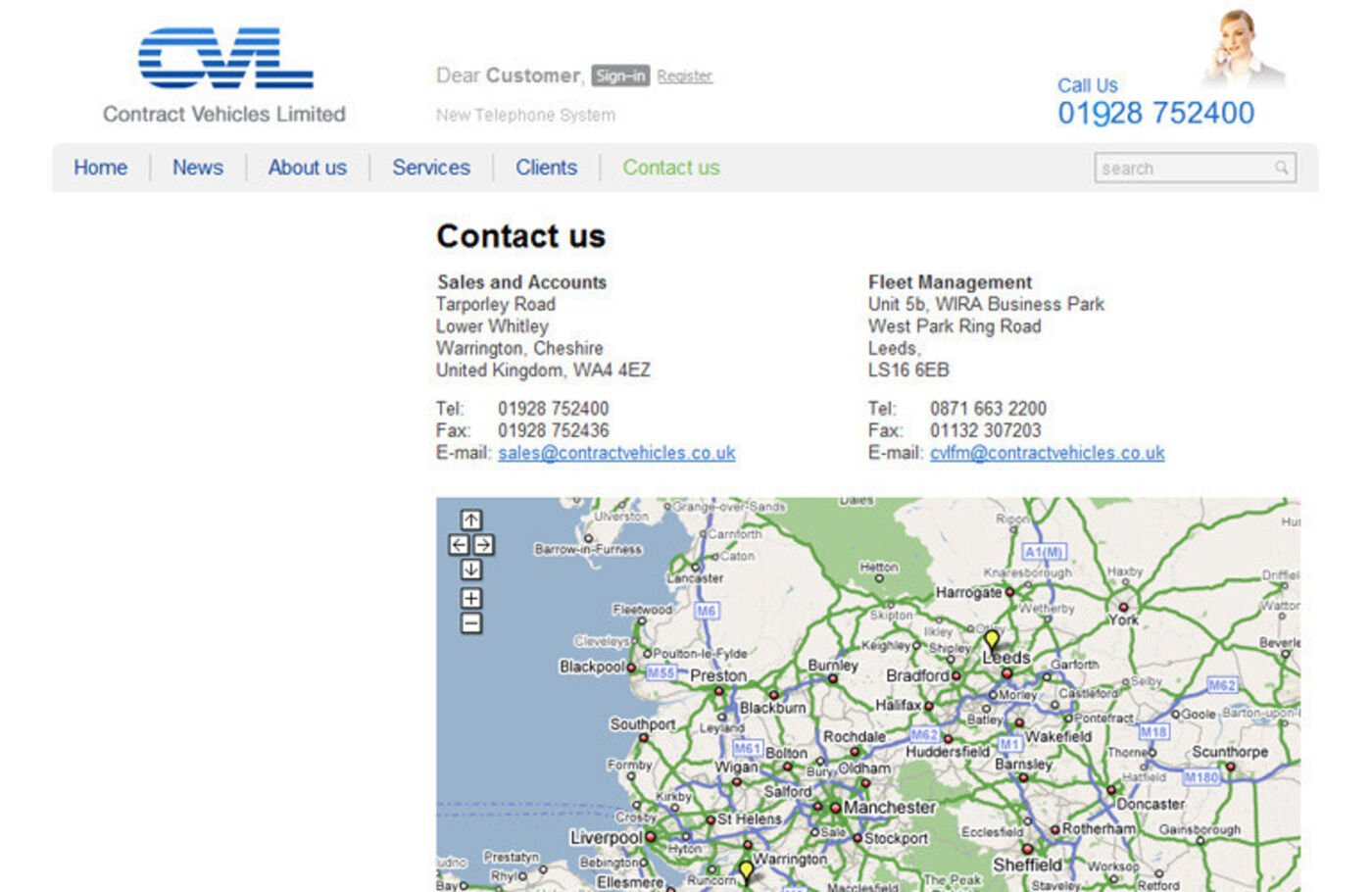Open the Home menu item

click(x=100, y=168)
